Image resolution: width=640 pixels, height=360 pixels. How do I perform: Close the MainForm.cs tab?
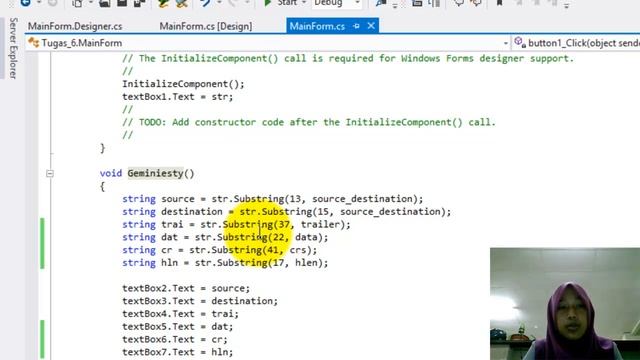click(371, 26)
